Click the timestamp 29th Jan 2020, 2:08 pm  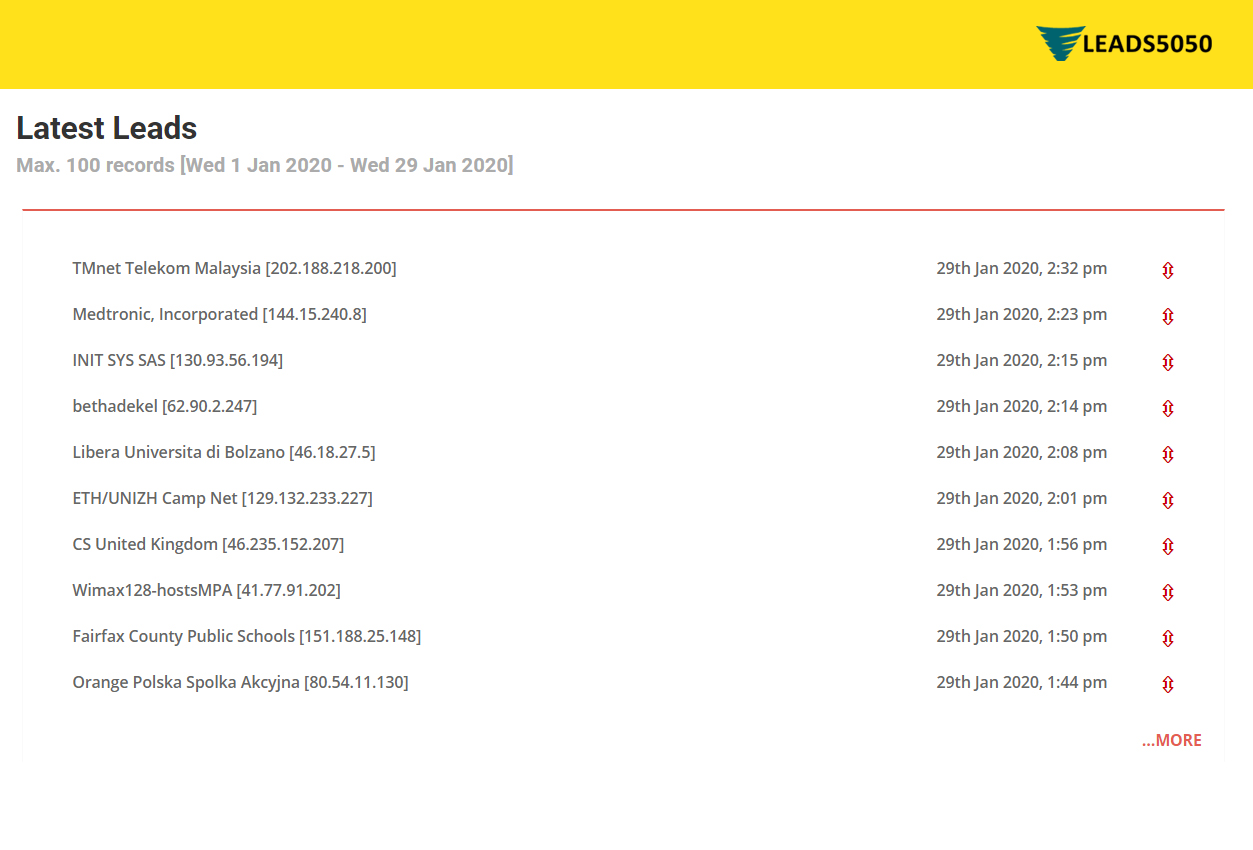pyautogui.click(x=1021, y=452)
